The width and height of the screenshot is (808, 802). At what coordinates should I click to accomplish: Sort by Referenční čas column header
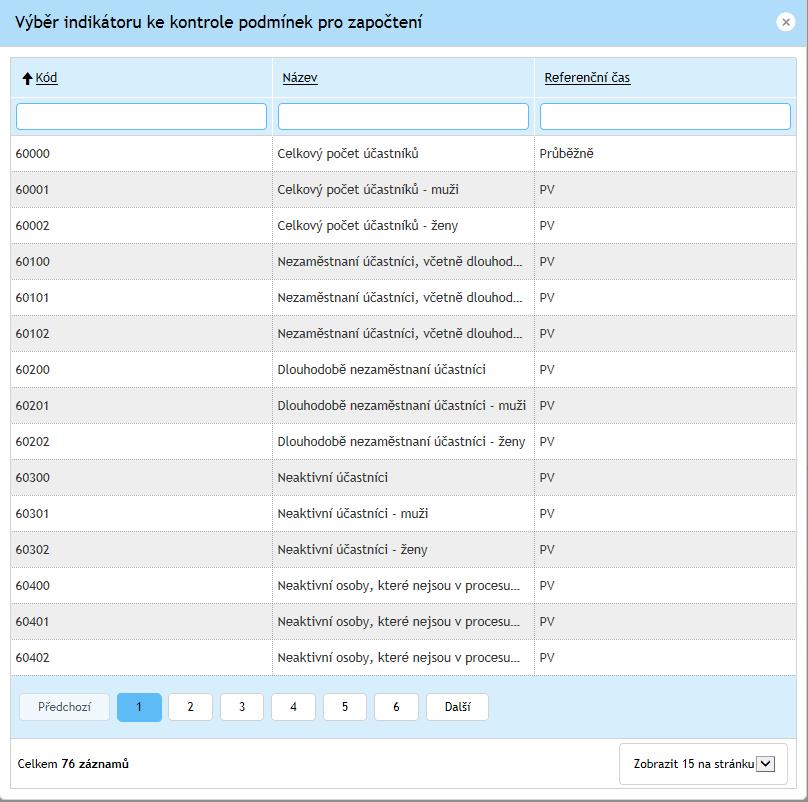coord(587,78)
